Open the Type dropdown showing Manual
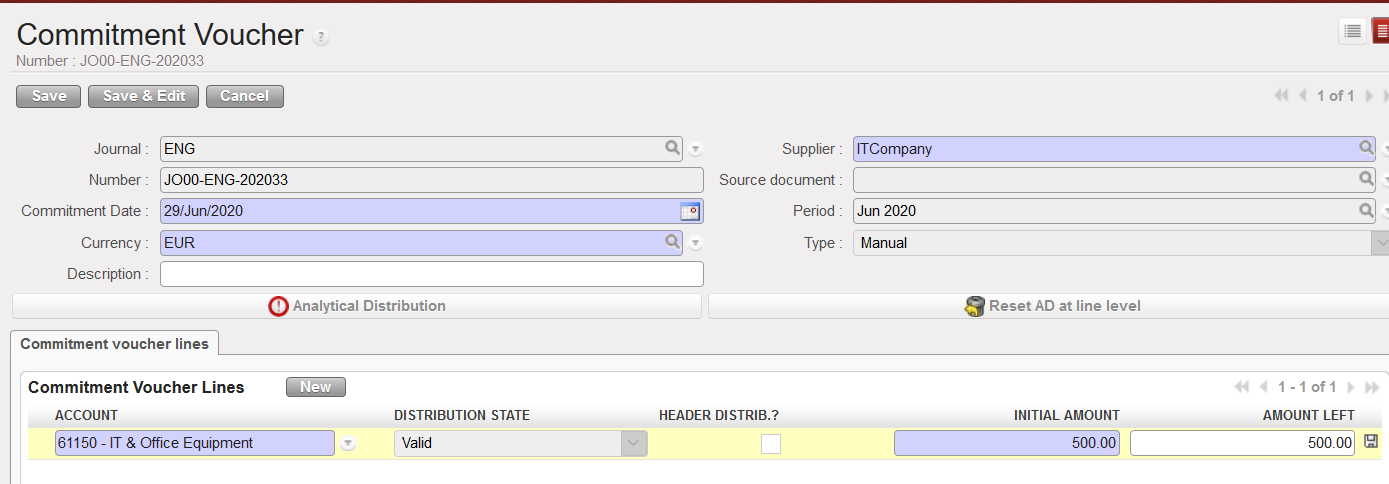Image resolution: width=1389 pixels, height=484 pixels. (x=1380, y=243)
